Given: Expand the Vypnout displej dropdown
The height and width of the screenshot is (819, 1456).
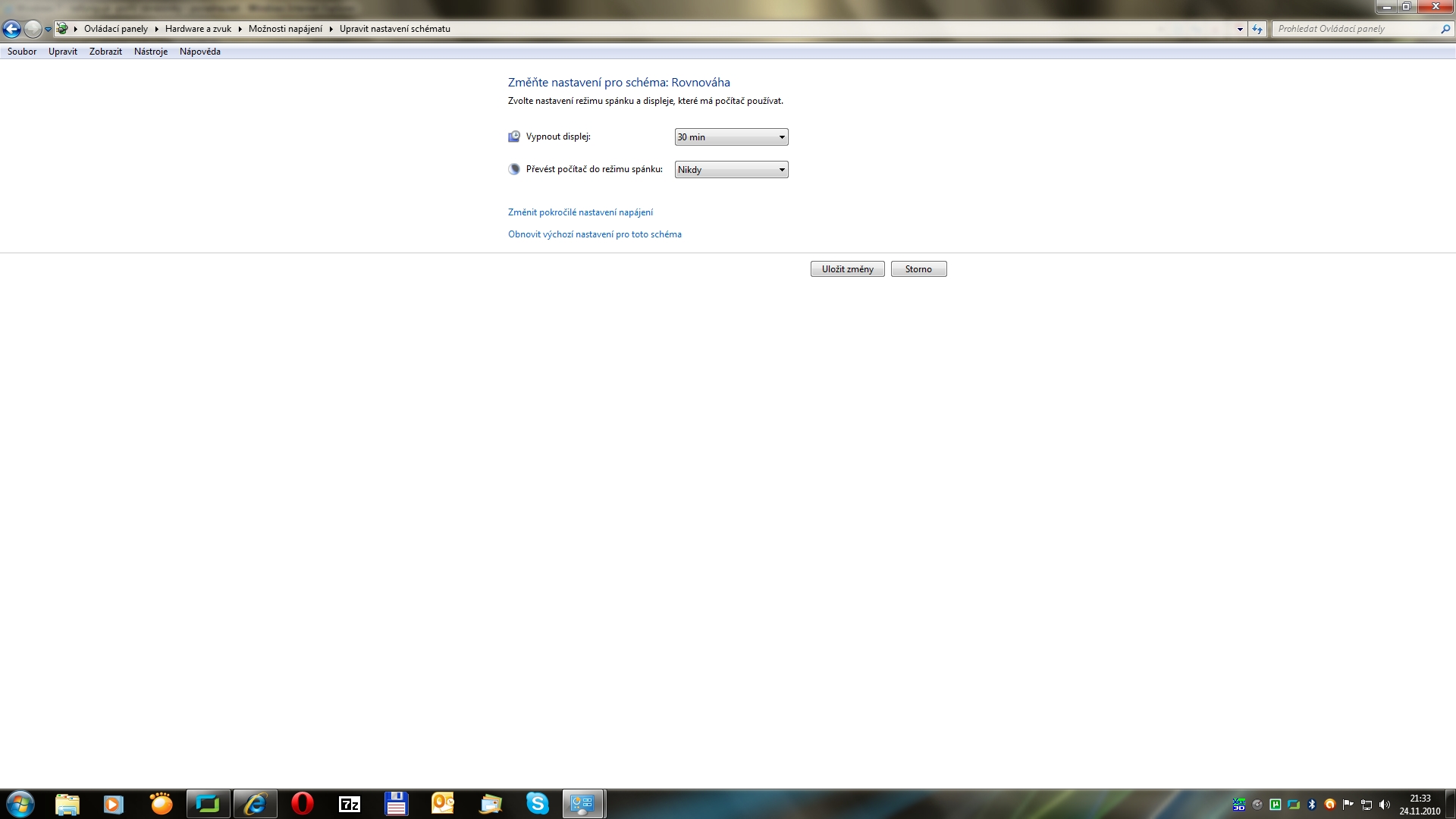Looking at the screenshot, I should (731, 137).
